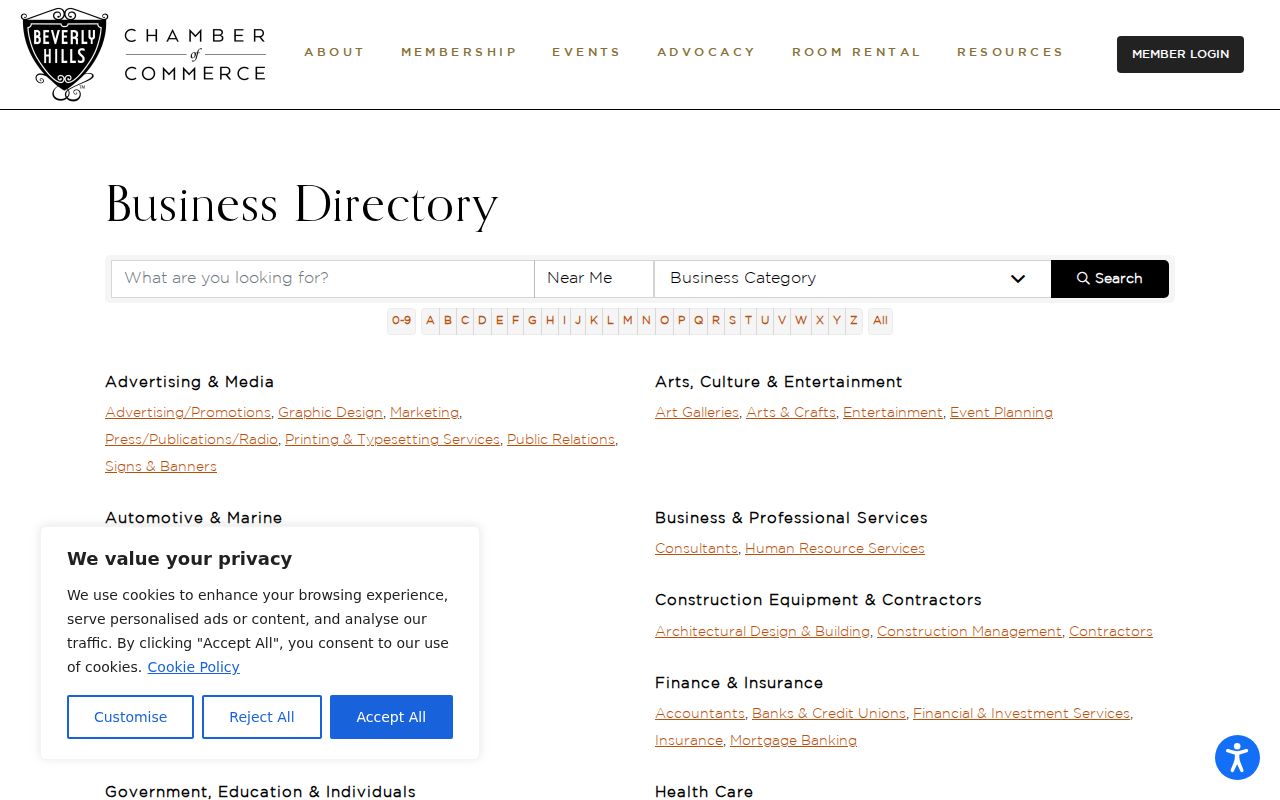Screen dimensions: 1280x800
Task: Open Accountants link
Action: (700, 713)
